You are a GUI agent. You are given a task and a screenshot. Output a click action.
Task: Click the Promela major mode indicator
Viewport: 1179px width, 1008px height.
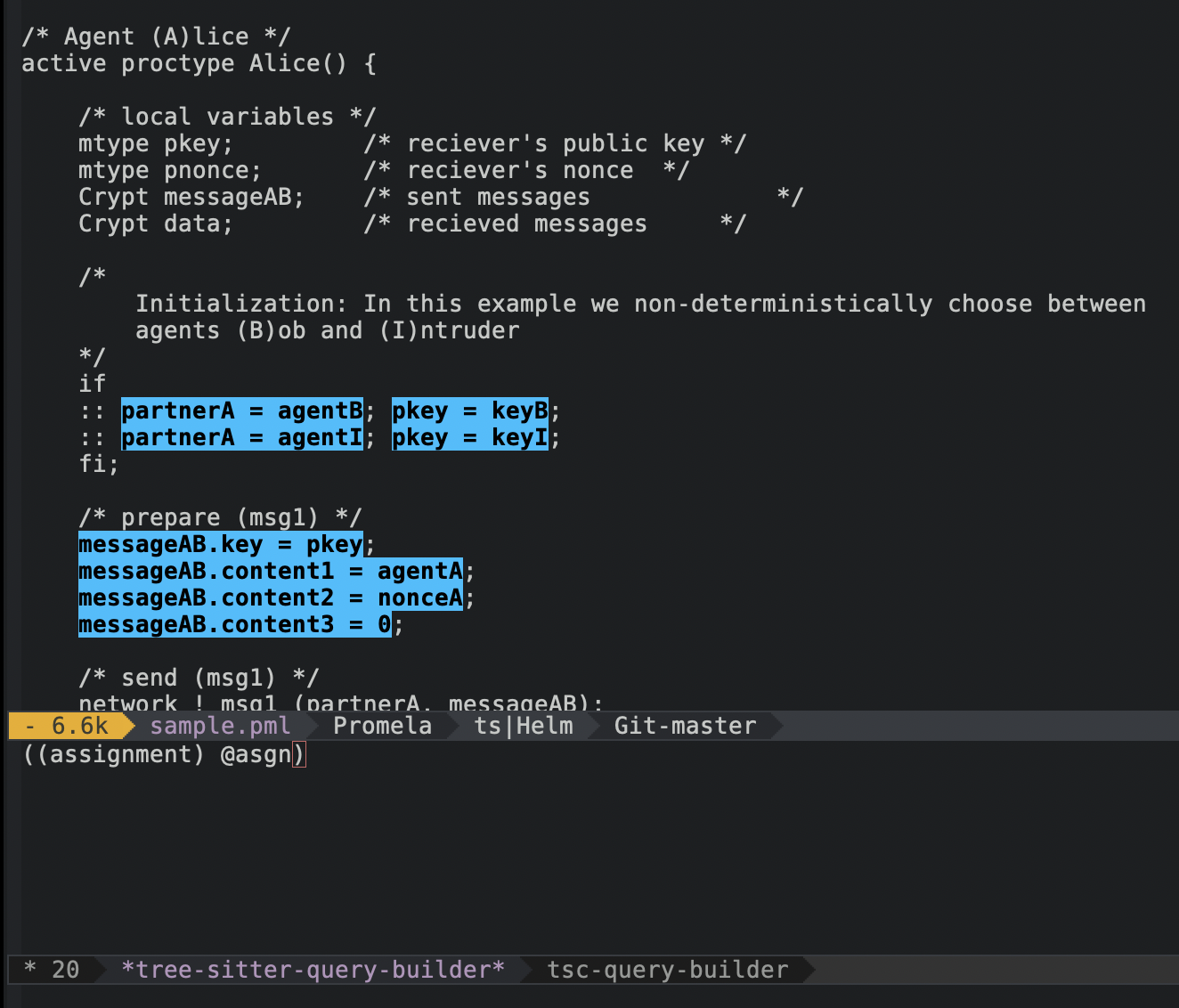tap(382, 726)
